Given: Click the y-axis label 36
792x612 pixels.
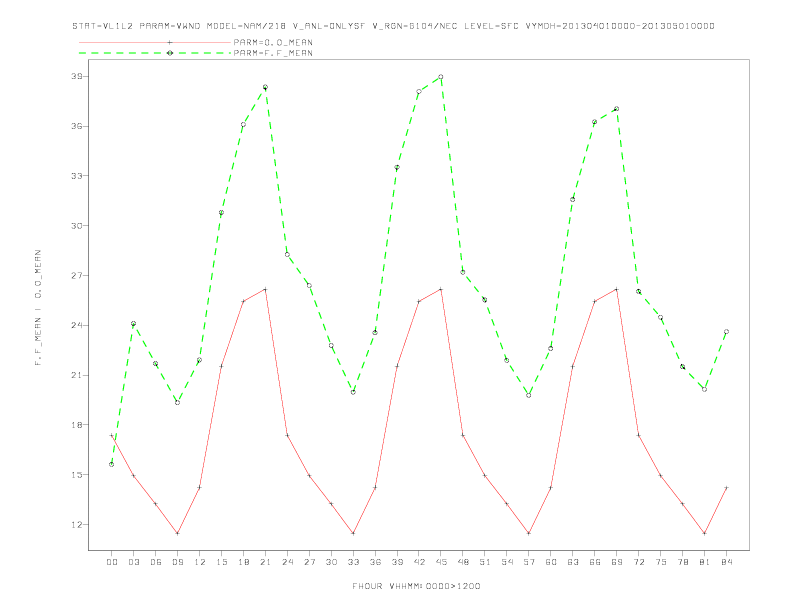Looking at the screenshot, I should tap(77, 126).
